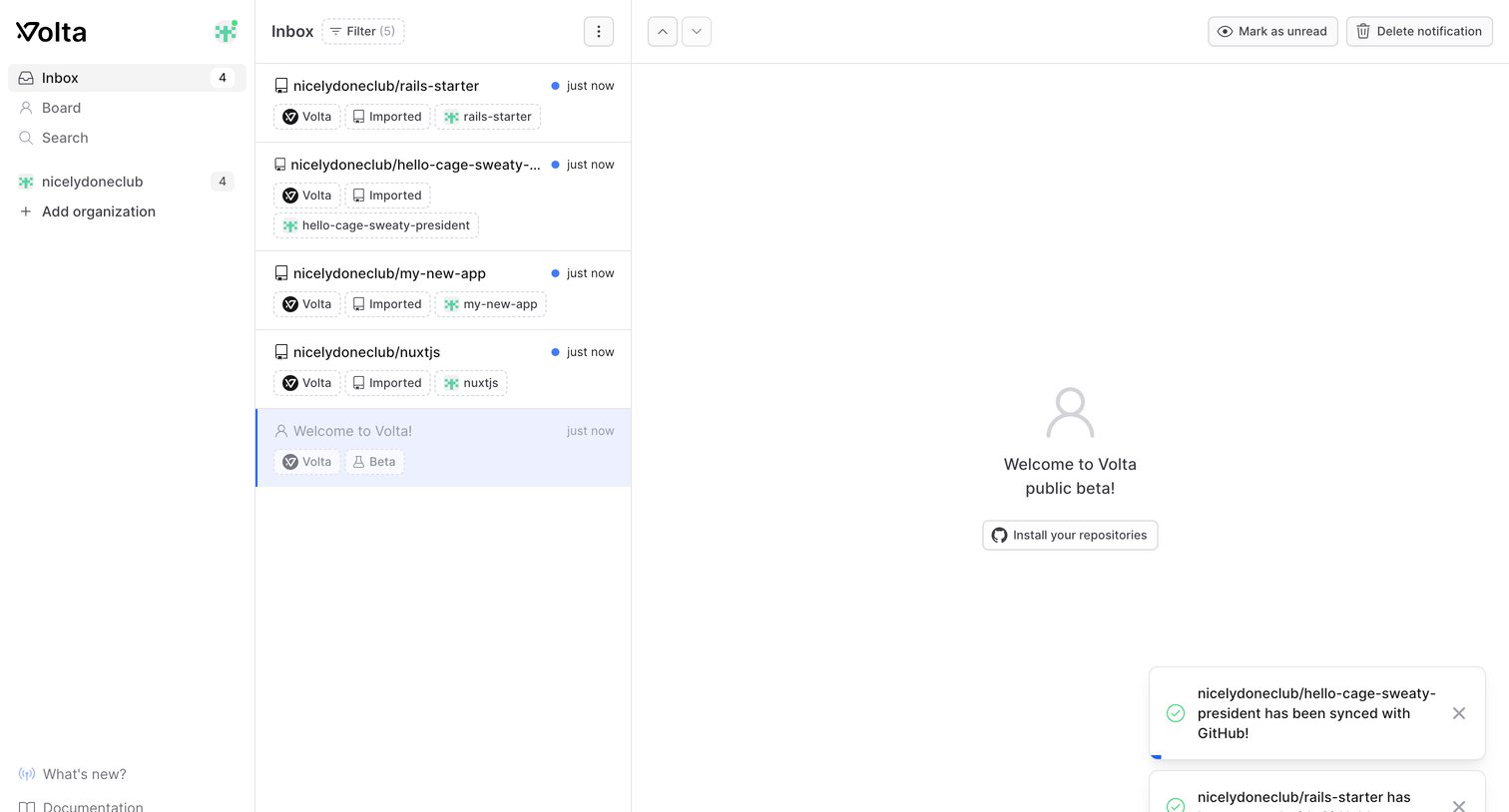Open the Filter (5) dropdown
Viewport: 1509px width, 812px height.
(363, 31)
